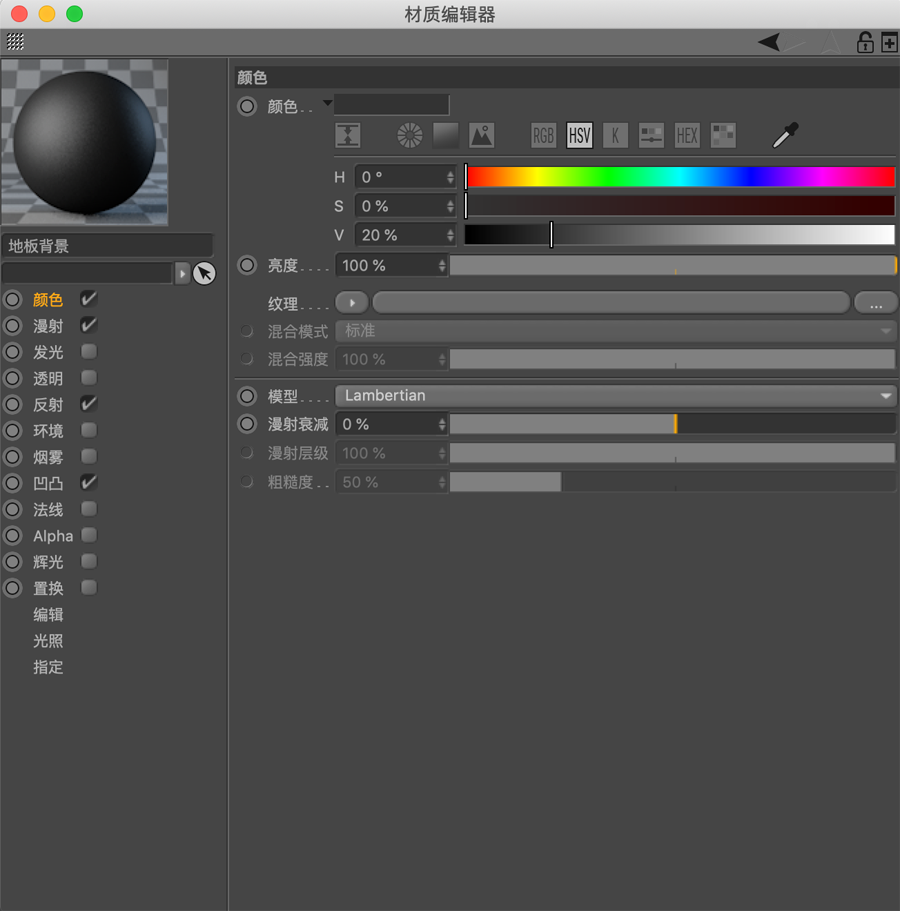Open the color swatches mode

723,135
